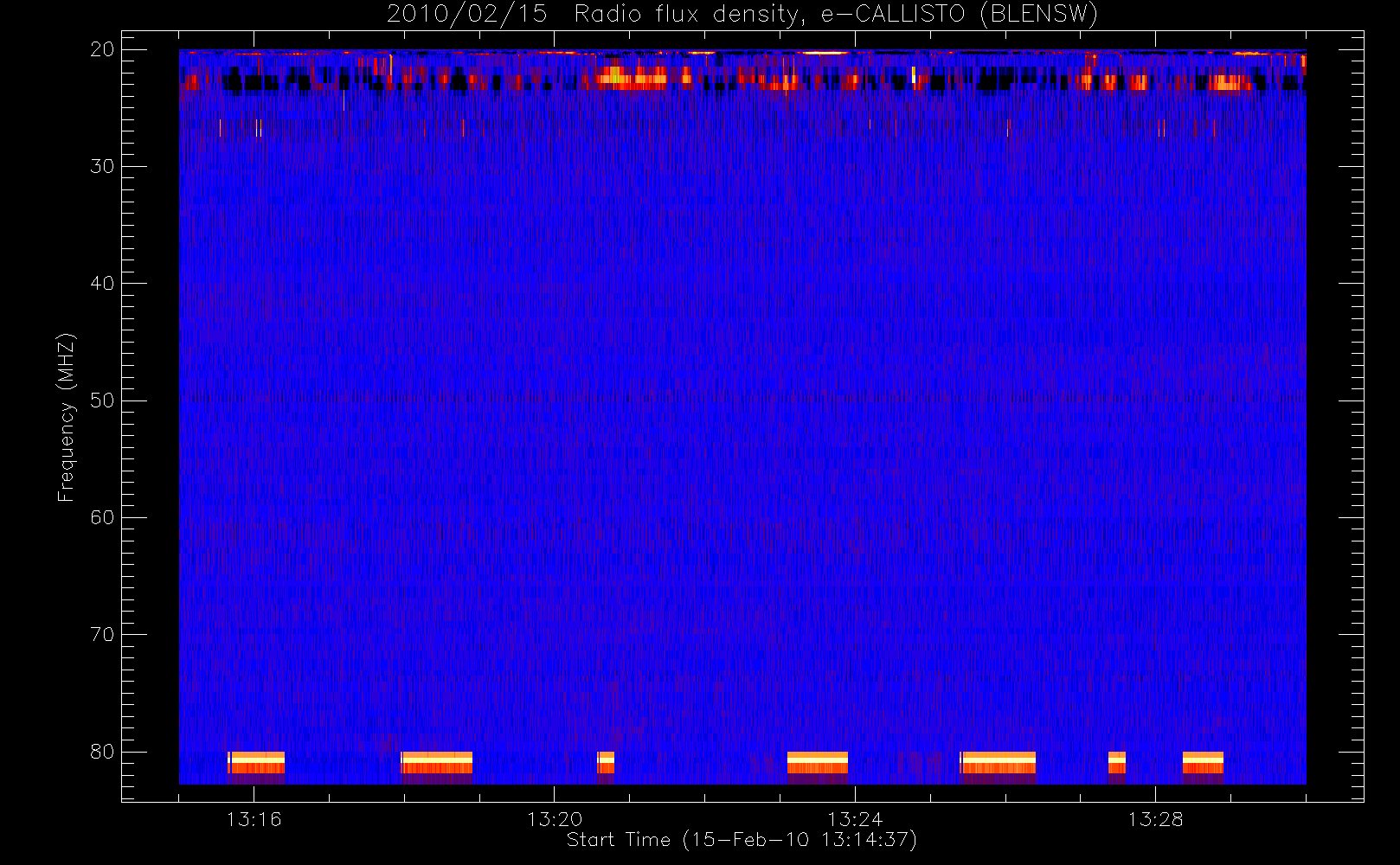Click the 60 MHz frequency tick label
The height and width of the screenshot is (865, 1400).
click(102, 517)
